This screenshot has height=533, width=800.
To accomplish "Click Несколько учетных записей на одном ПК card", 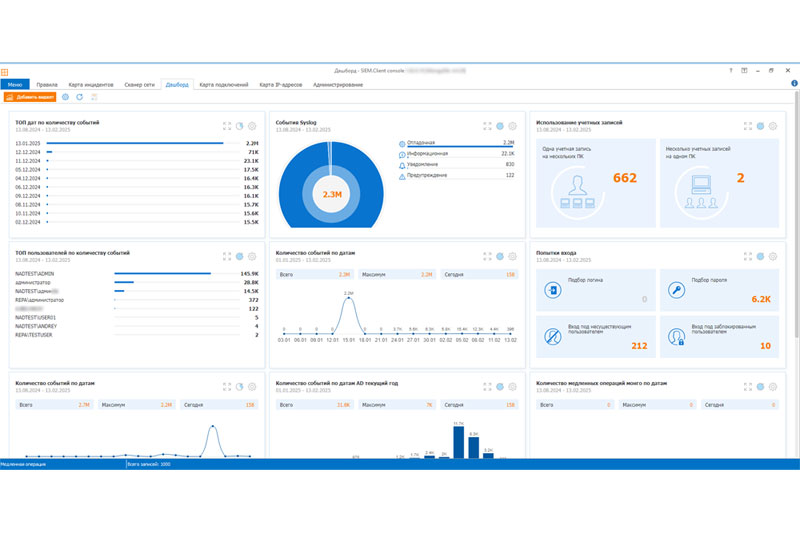I will pyautogui.click(x=719, y=183).
